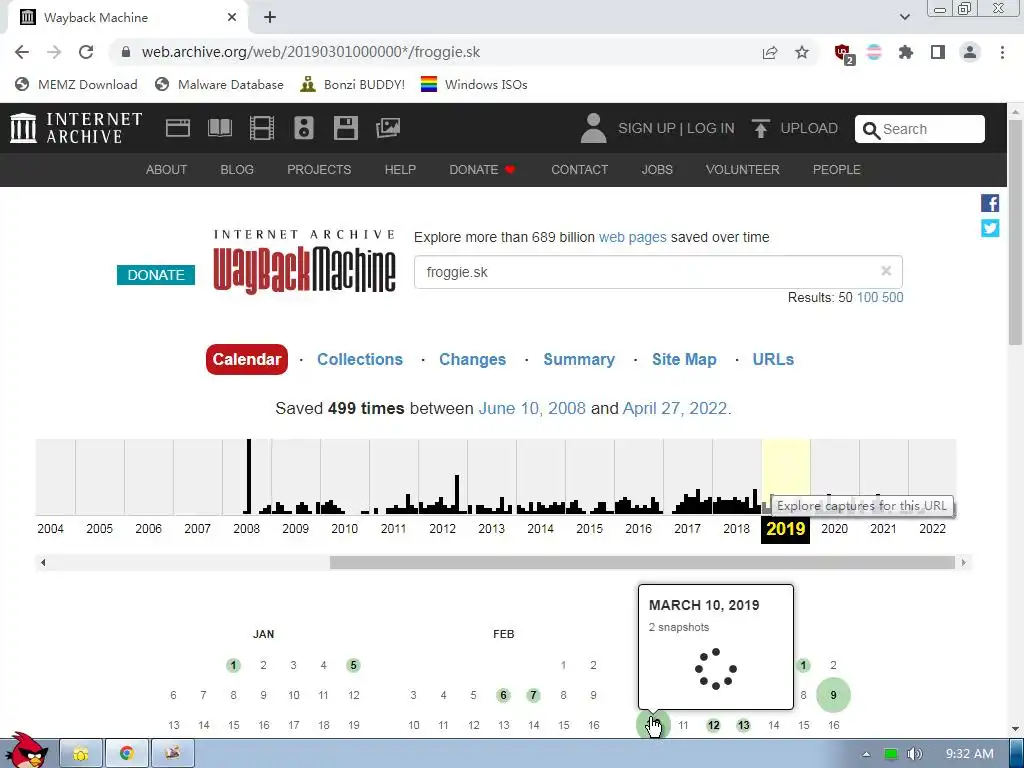
Task: Switch to the Summary tab
Action: (579, 359)
